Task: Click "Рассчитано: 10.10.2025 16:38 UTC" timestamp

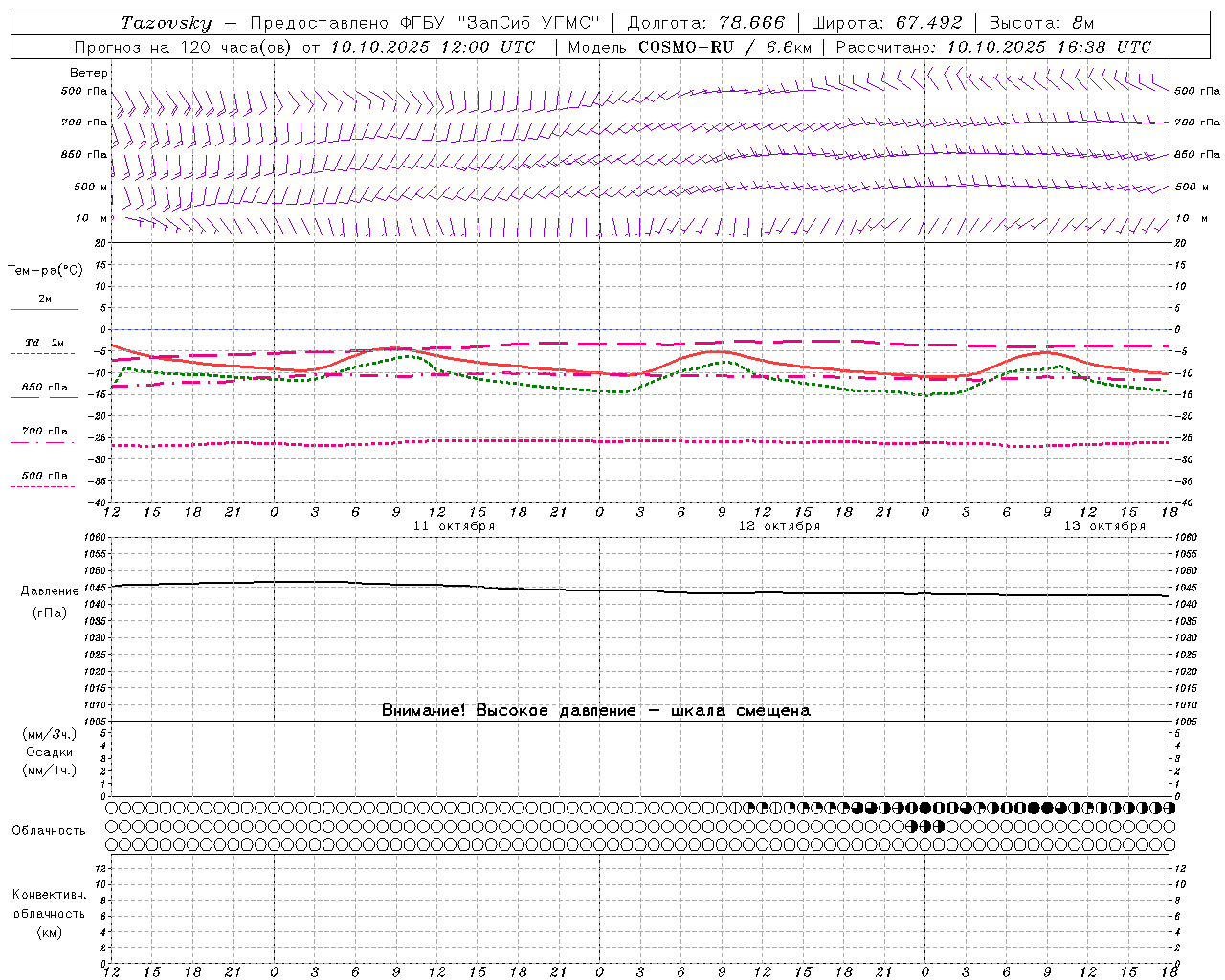Action: pos(993,47)
